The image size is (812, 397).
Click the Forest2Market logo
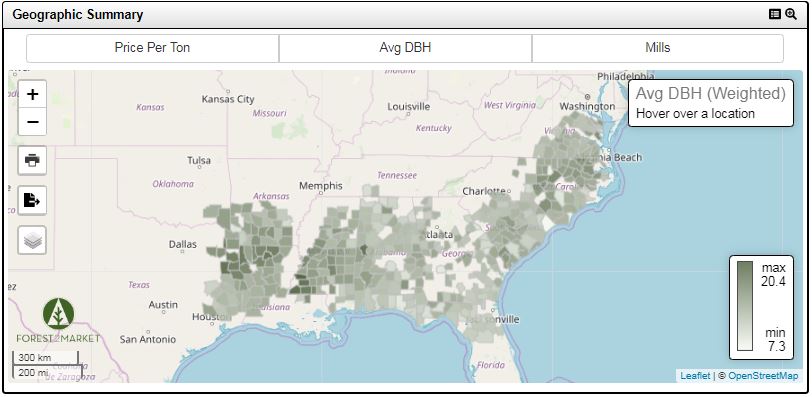(58, 321)
